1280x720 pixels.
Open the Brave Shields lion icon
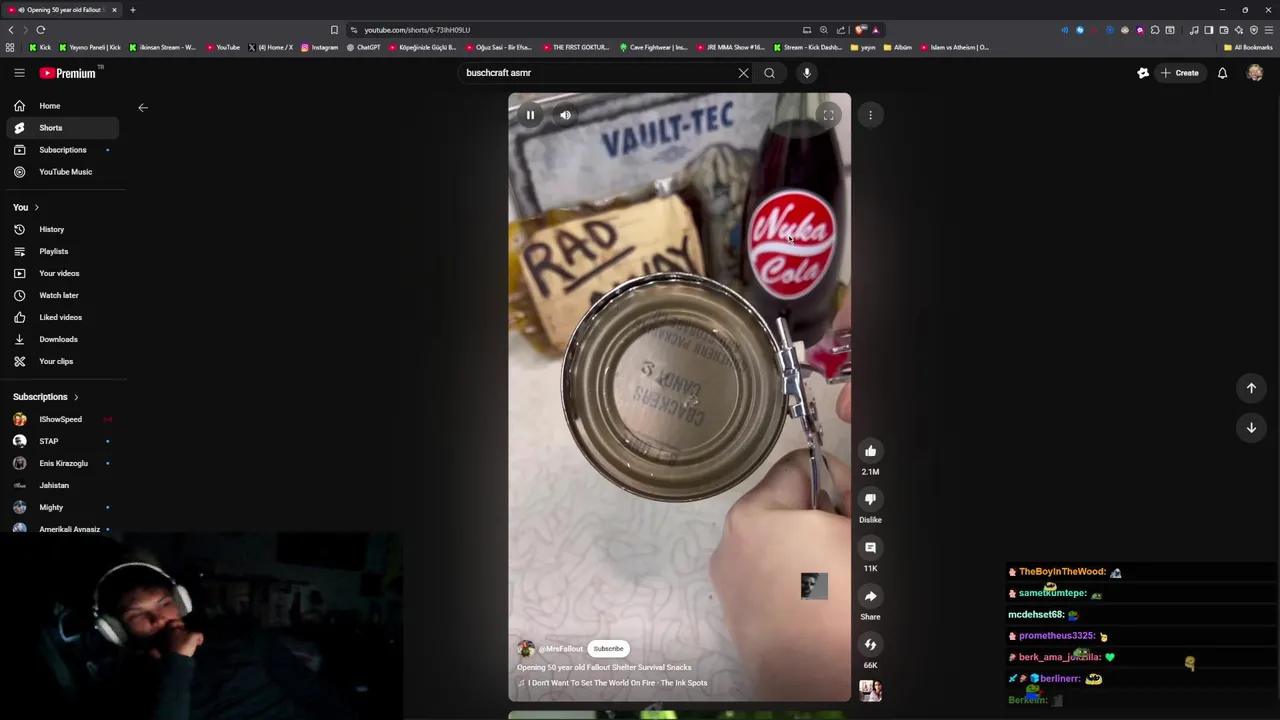[861, 30]
